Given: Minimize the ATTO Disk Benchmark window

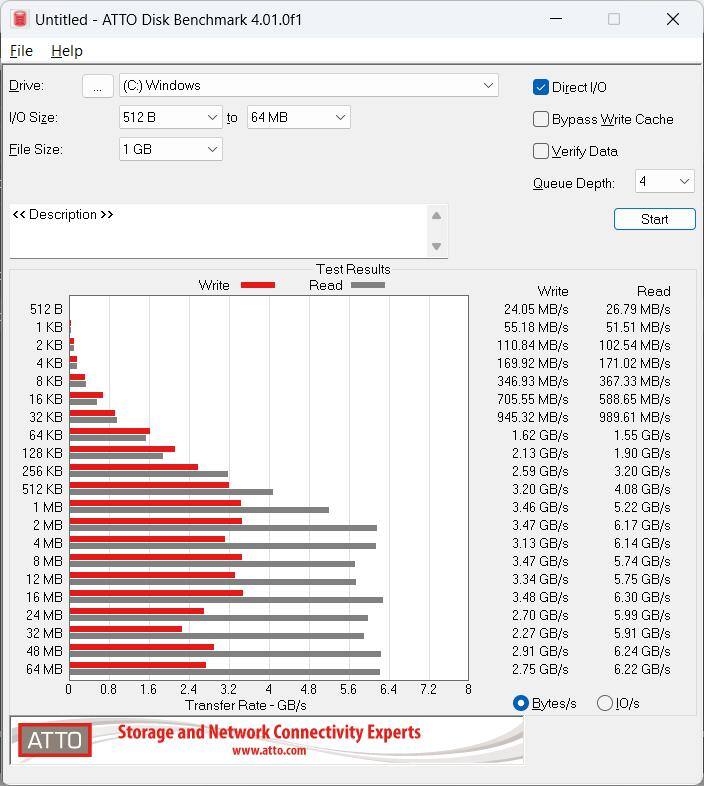Looking at the screenshot, I should click(x=556, y=19).
